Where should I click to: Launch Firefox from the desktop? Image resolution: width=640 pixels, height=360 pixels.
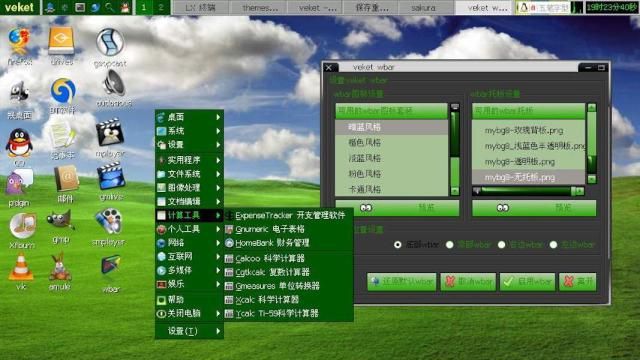tap(19, 42)
